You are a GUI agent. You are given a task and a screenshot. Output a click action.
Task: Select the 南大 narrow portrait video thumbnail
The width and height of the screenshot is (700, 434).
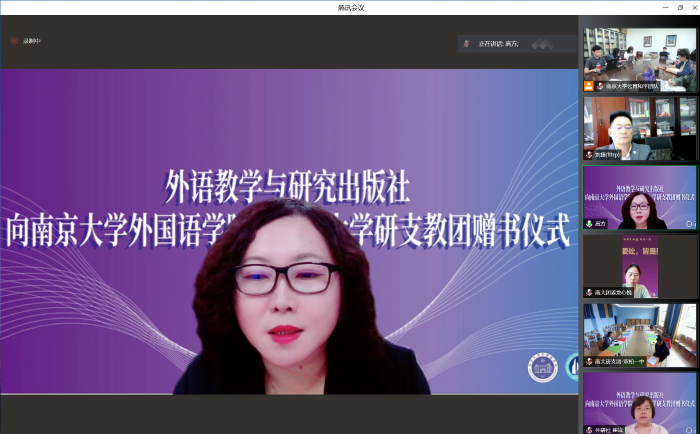639,267
